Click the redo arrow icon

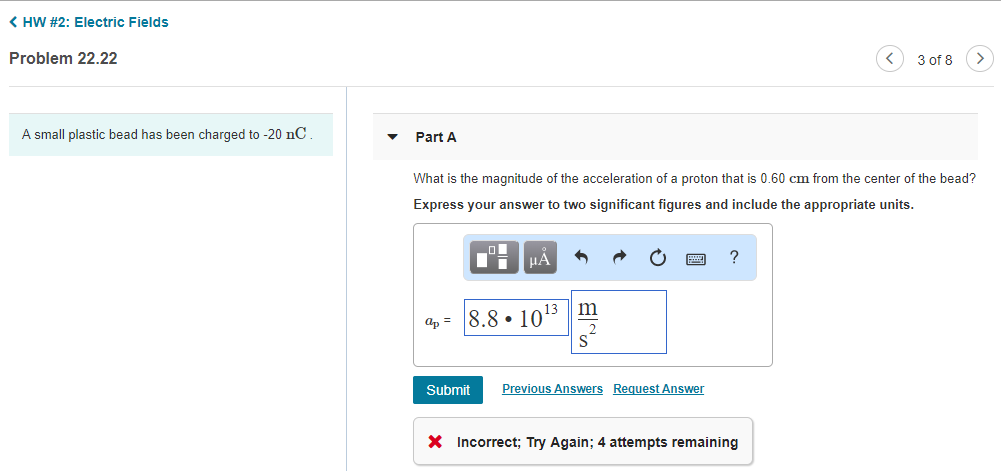coord(620,257)
